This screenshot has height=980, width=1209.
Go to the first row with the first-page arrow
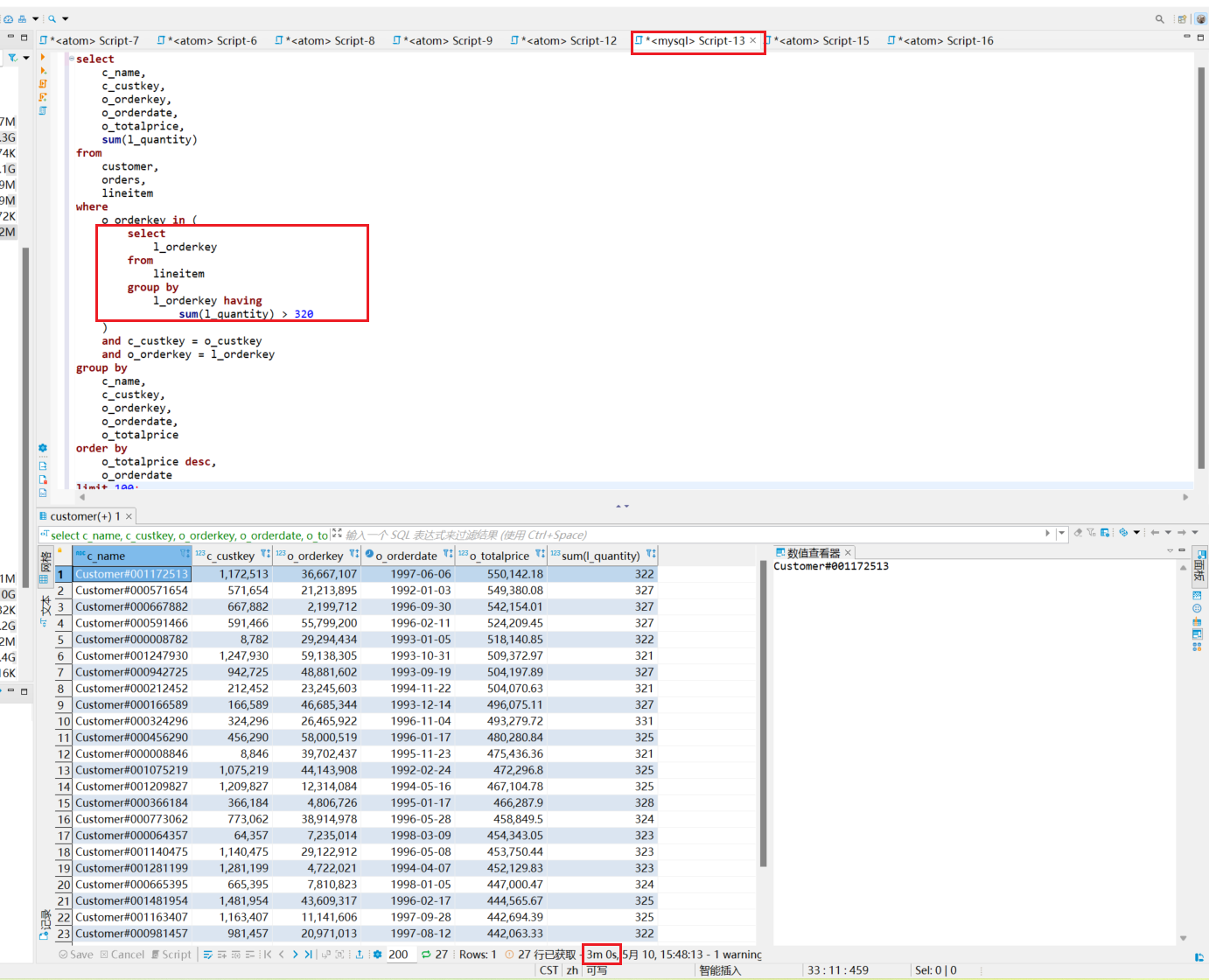tap(267, 955)
